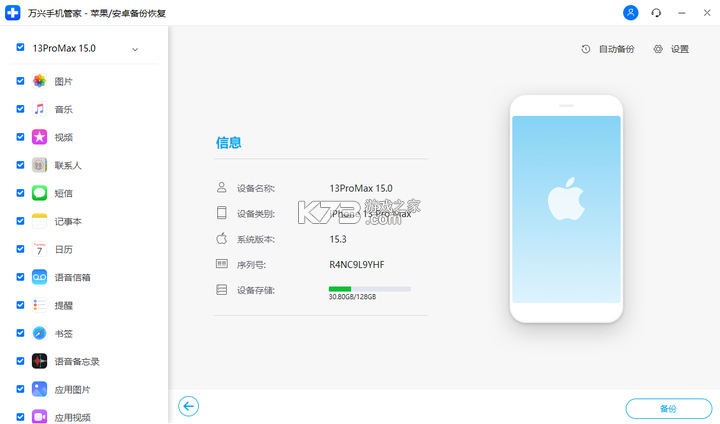Viewport: 720px width, 424px height.
Task: Click the system version Apple icon
Action: (x=222, y=238)
